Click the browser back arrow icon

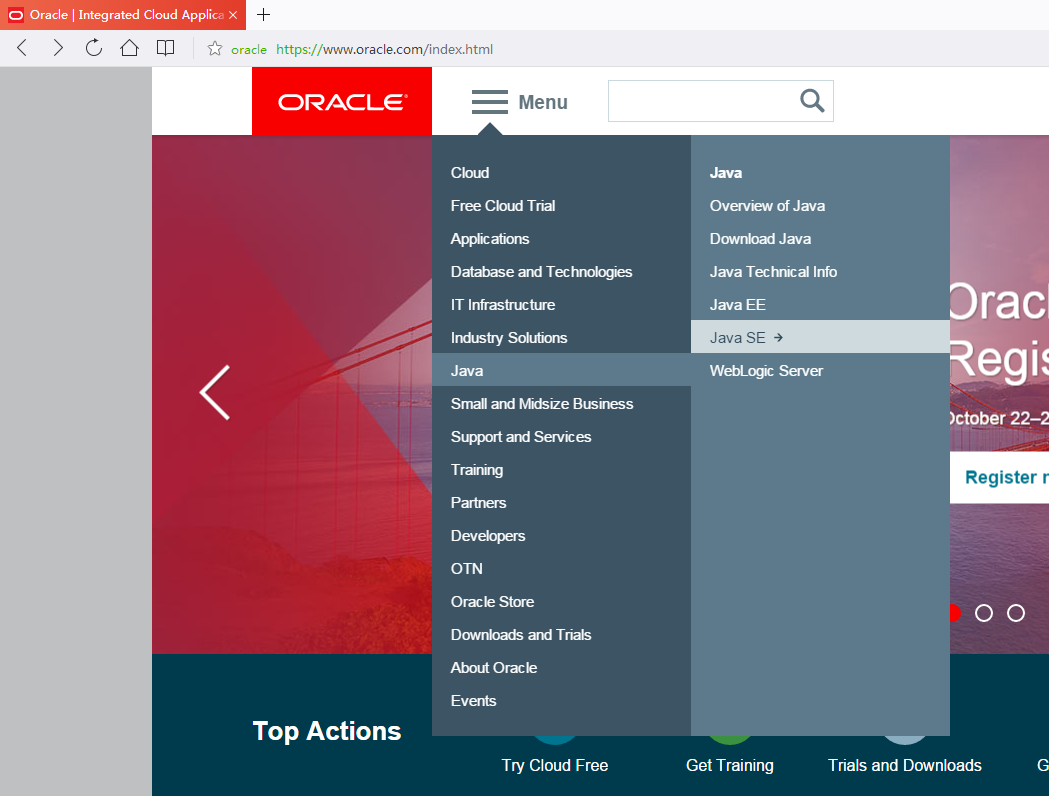coord(22,48)
